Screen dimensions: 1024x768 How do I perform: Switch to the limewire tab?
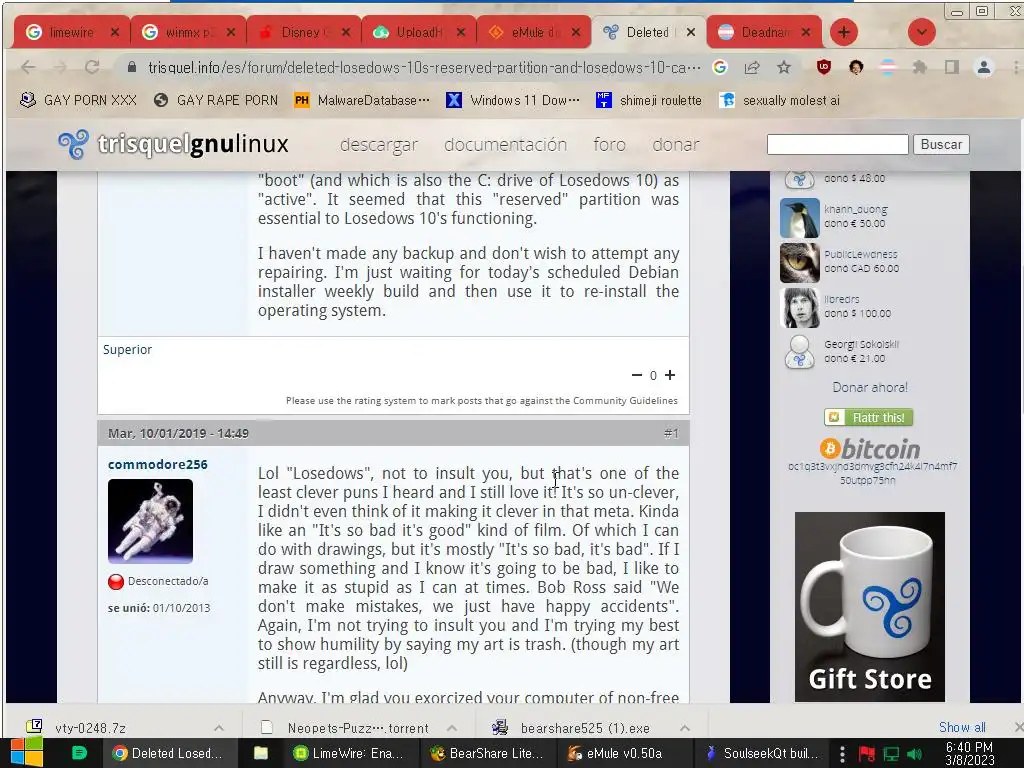(x=71, y=32)
